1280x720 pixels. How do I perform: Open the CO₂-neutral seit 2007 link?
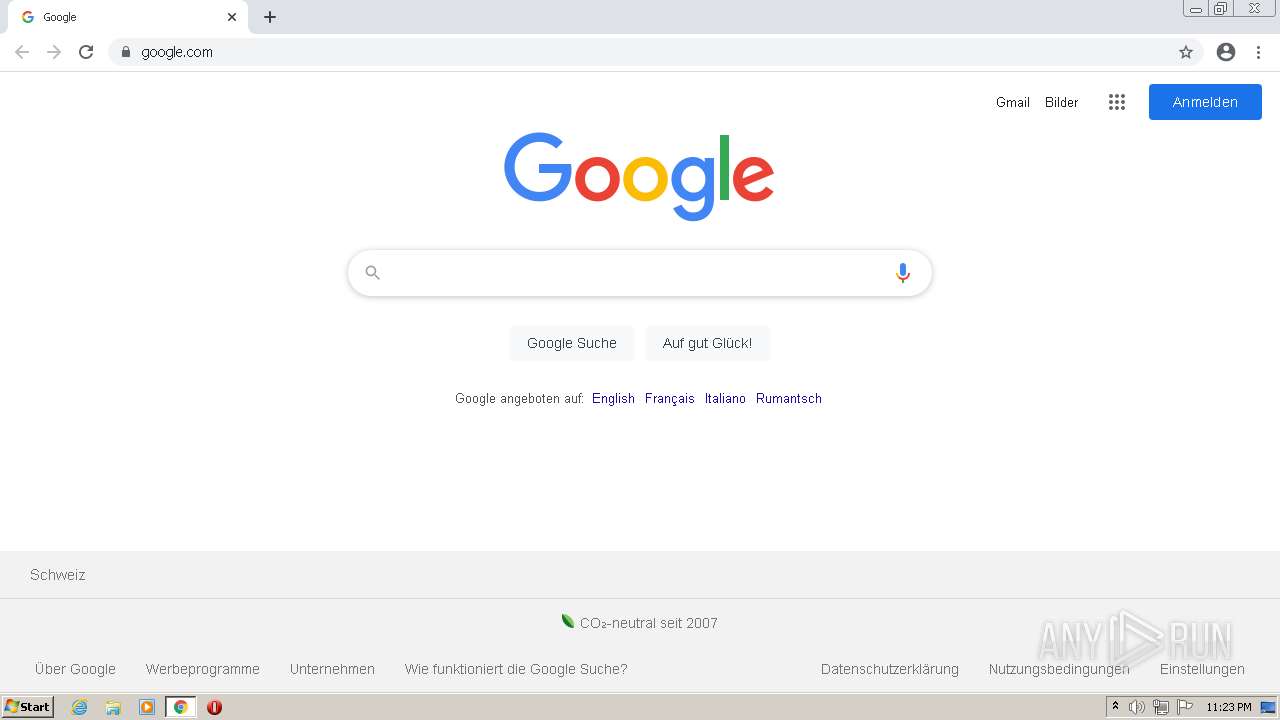click(x=649, y=623)
